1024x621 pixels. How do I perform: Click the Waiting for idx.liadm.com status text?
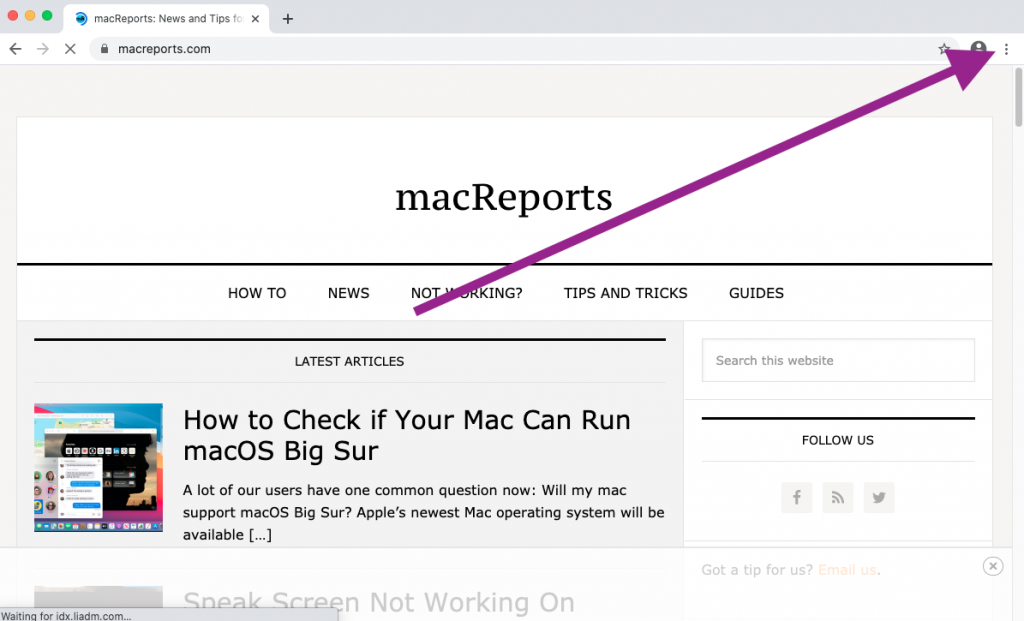coord(66,616)
